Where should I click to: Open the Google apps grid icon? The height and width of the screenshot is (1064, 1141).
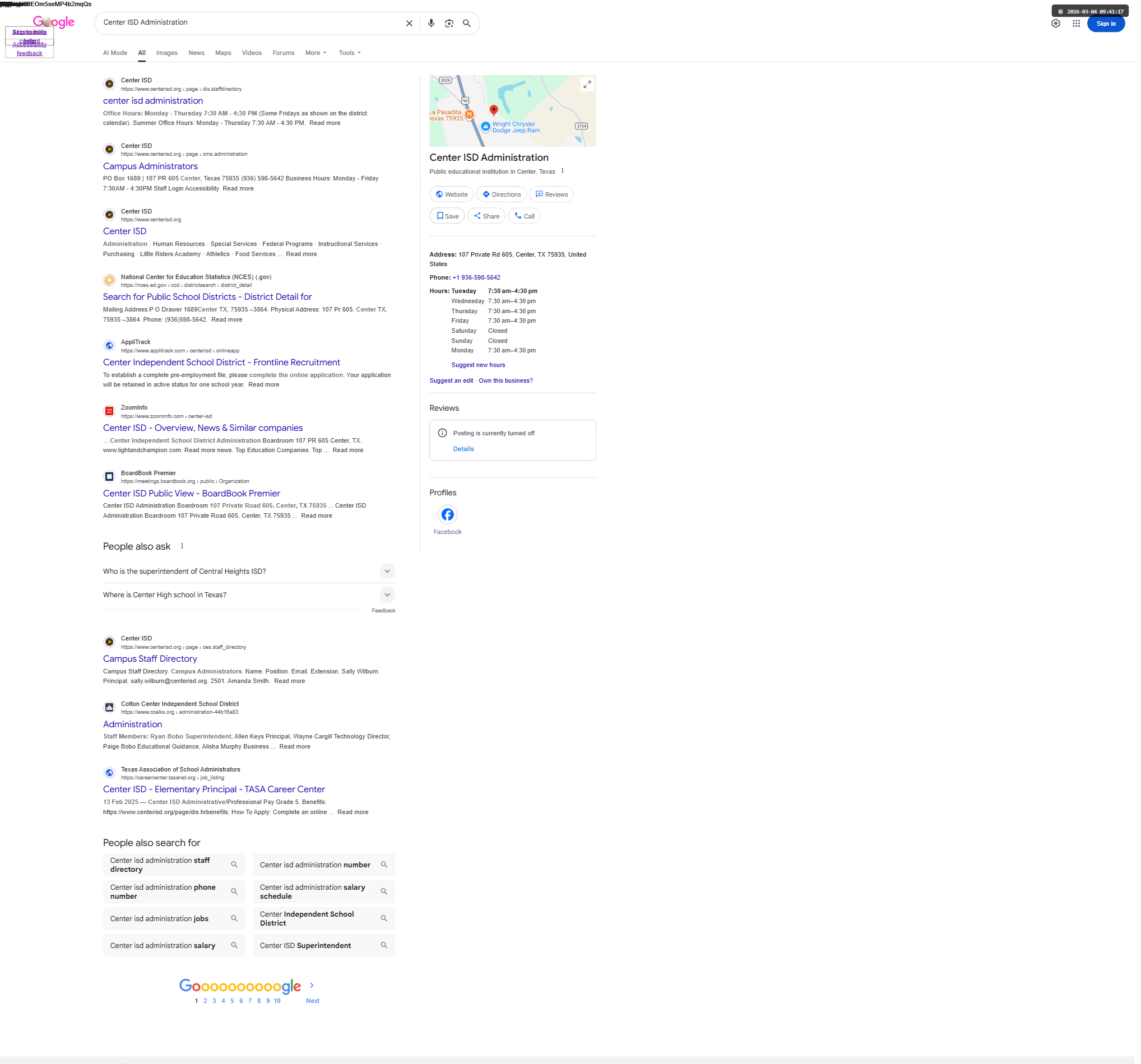1076,24
